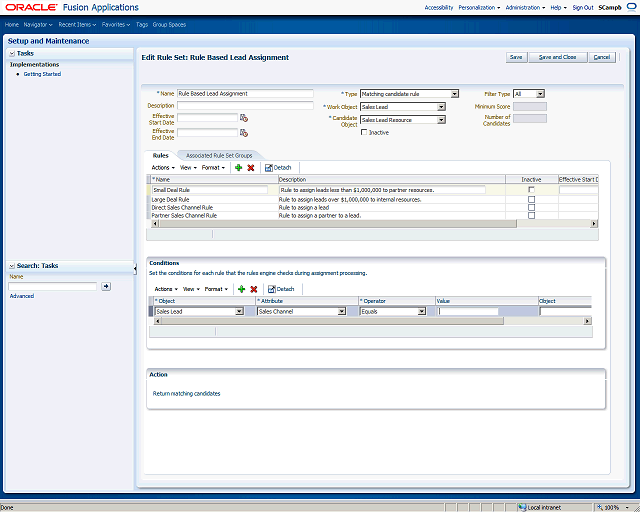Open the Type dropdown showing Matching candidate rule
This screenshot has width=640, height=512.
[x=455, y=94]
